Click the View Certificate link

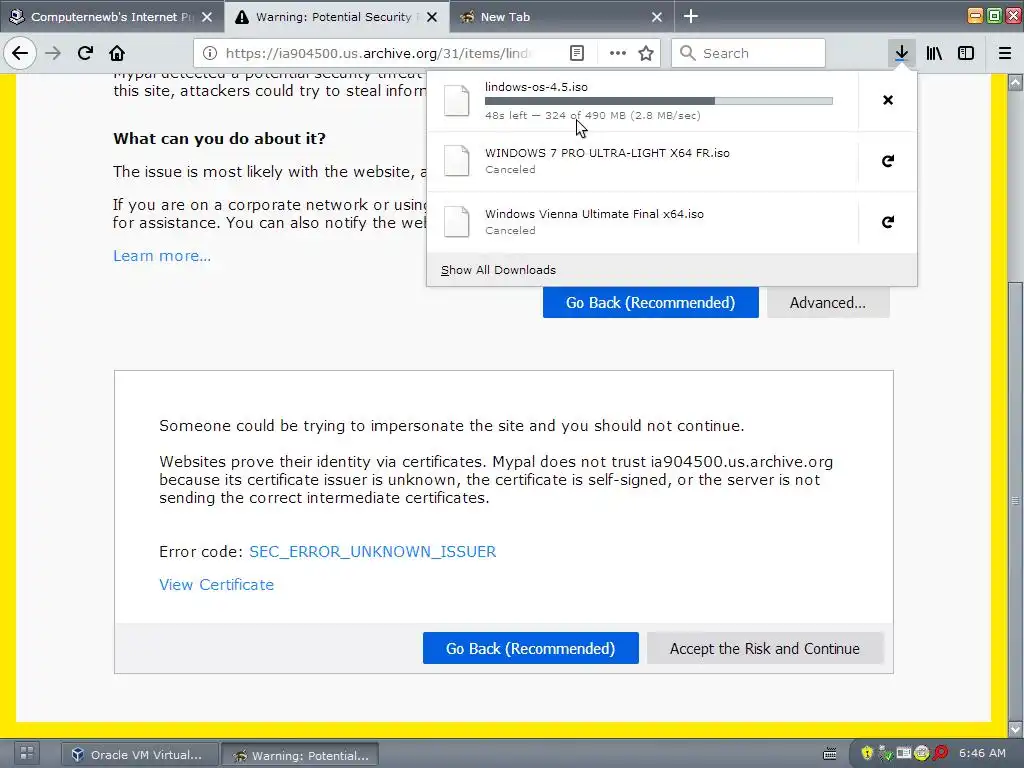point(216,584)
